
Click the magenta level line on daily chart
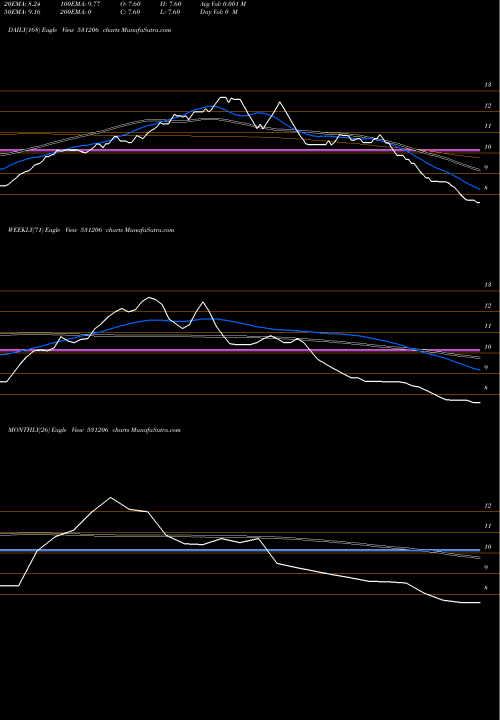[240, 150]
